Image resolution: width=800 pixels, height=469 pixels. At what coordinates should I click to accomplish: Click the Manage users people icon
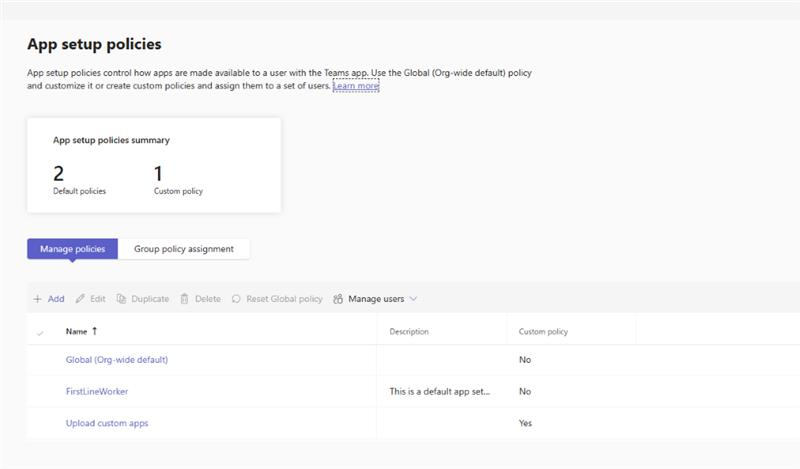coord(338,299)
